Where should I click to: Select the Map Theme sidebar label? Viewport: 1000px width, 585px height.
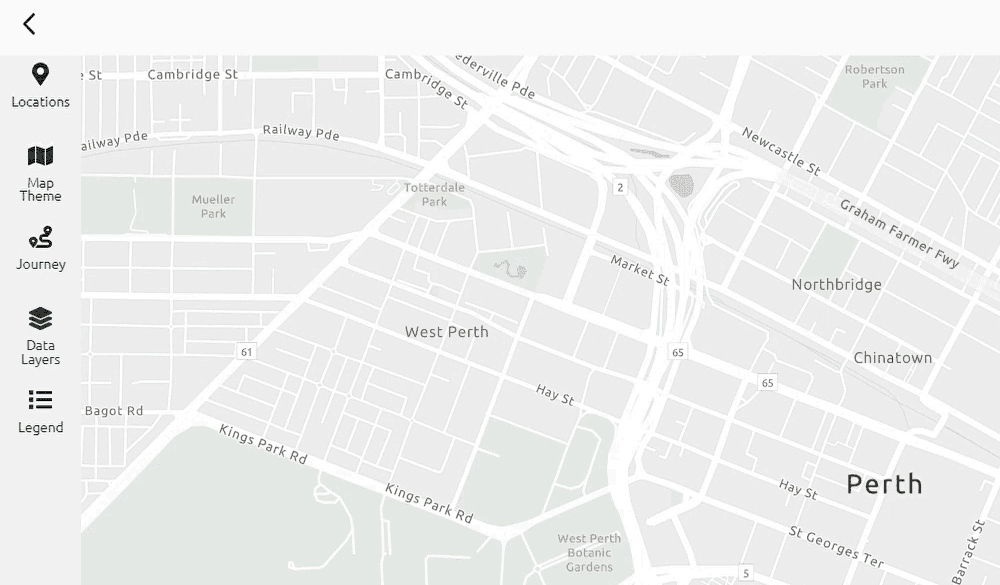point(40,189)
